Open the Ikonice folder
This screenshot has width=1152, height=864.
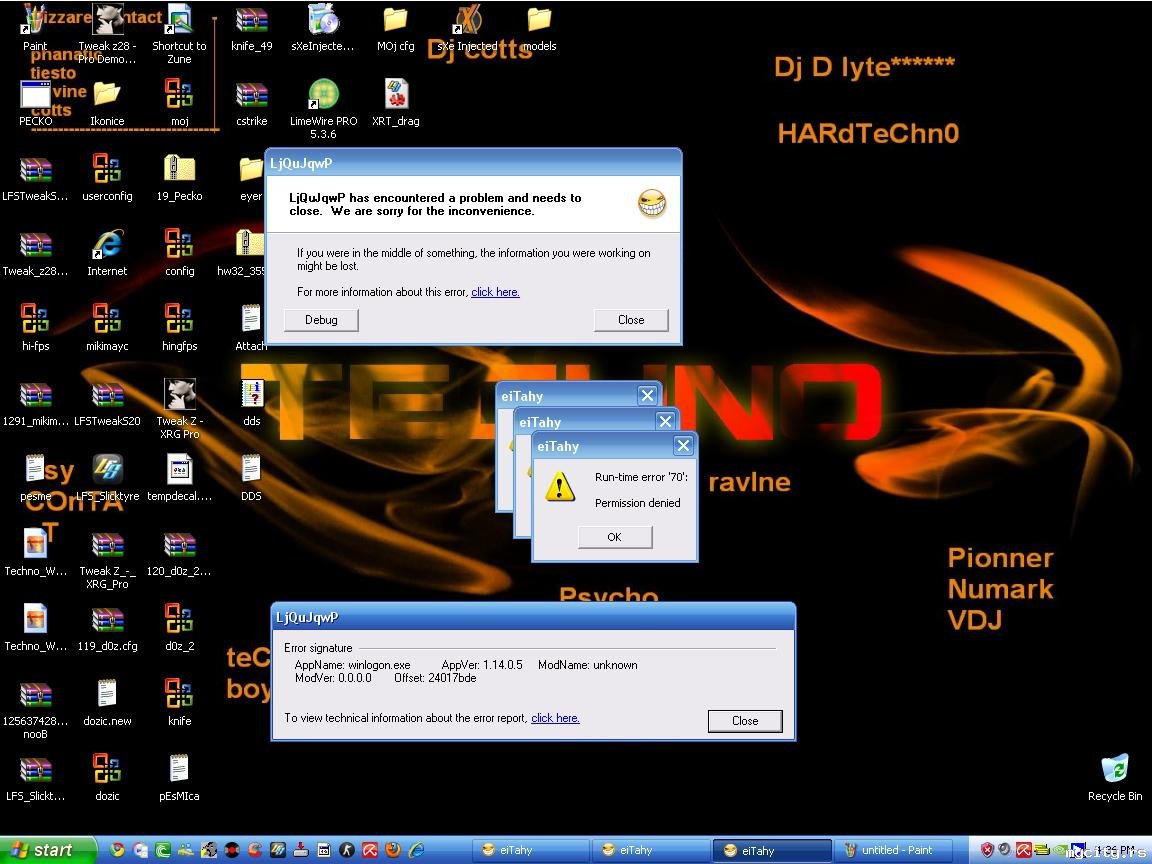pyautogui.click(x=107, y=104)
